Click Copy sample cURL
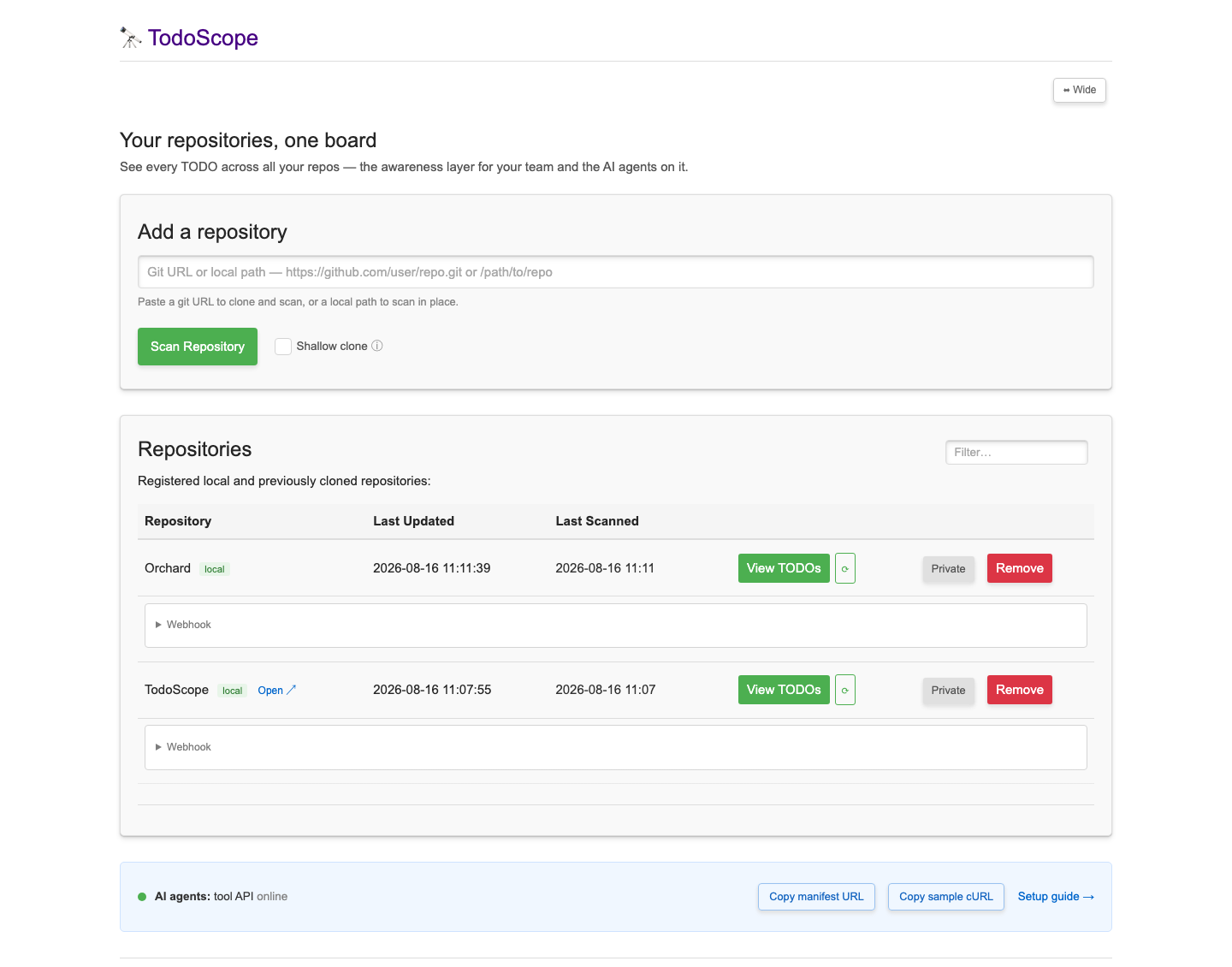 (x=946, y=897)
